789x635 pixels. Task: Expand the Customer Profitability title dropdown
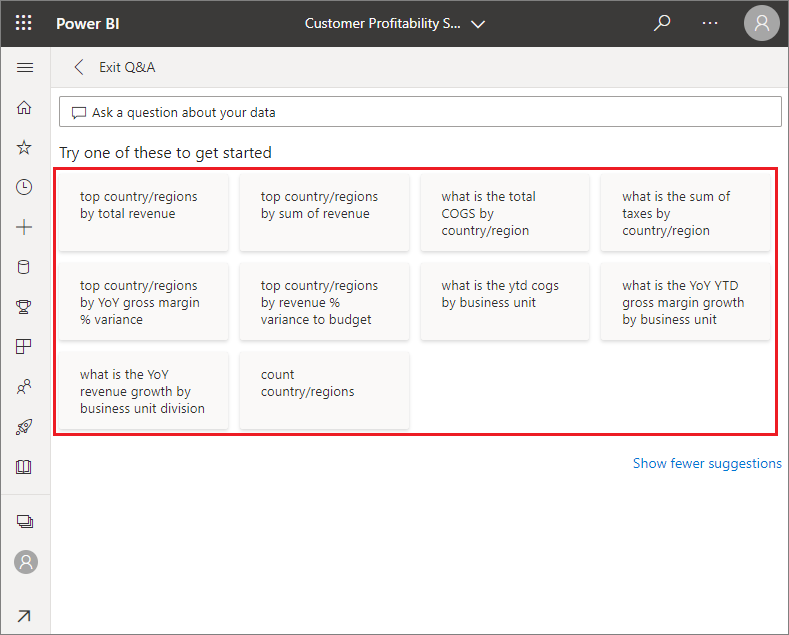(x=478, y=24)
